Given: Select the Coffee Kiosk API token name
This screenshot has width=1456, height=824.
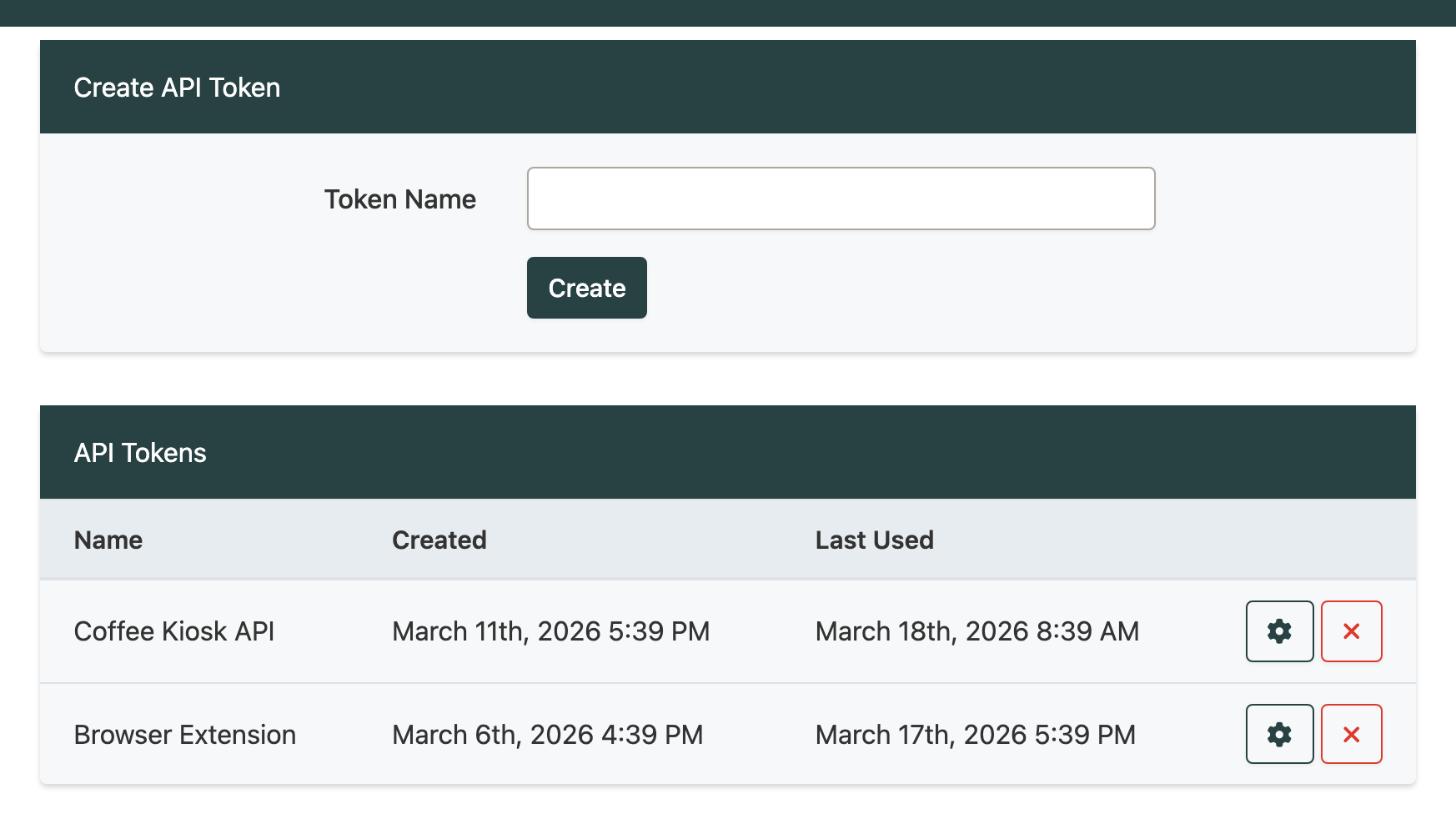Looking at the screenshot, I should [x=174, y=631].
